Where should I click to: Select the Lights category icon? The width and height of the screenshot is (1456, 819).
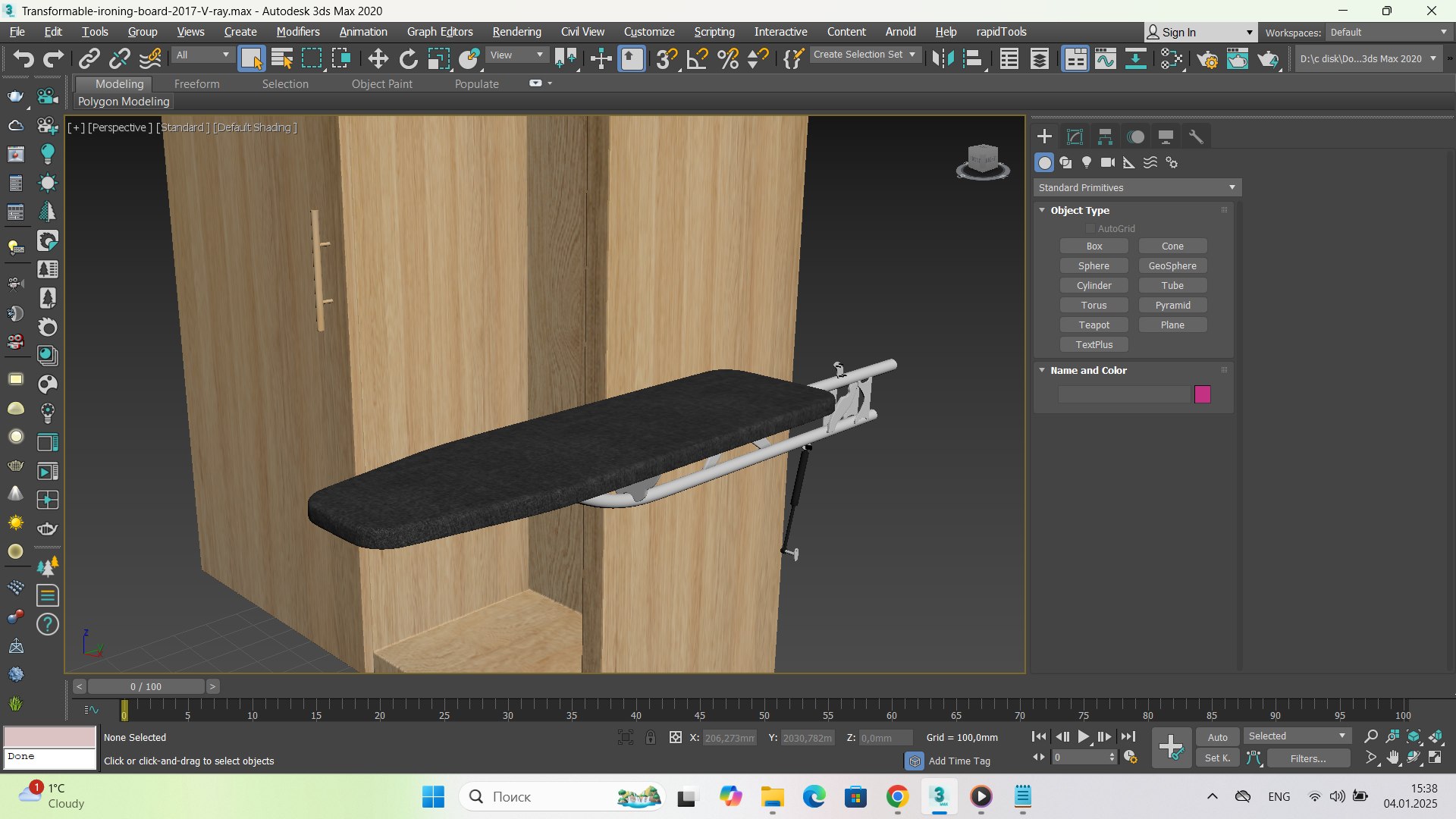(1087, 162)
